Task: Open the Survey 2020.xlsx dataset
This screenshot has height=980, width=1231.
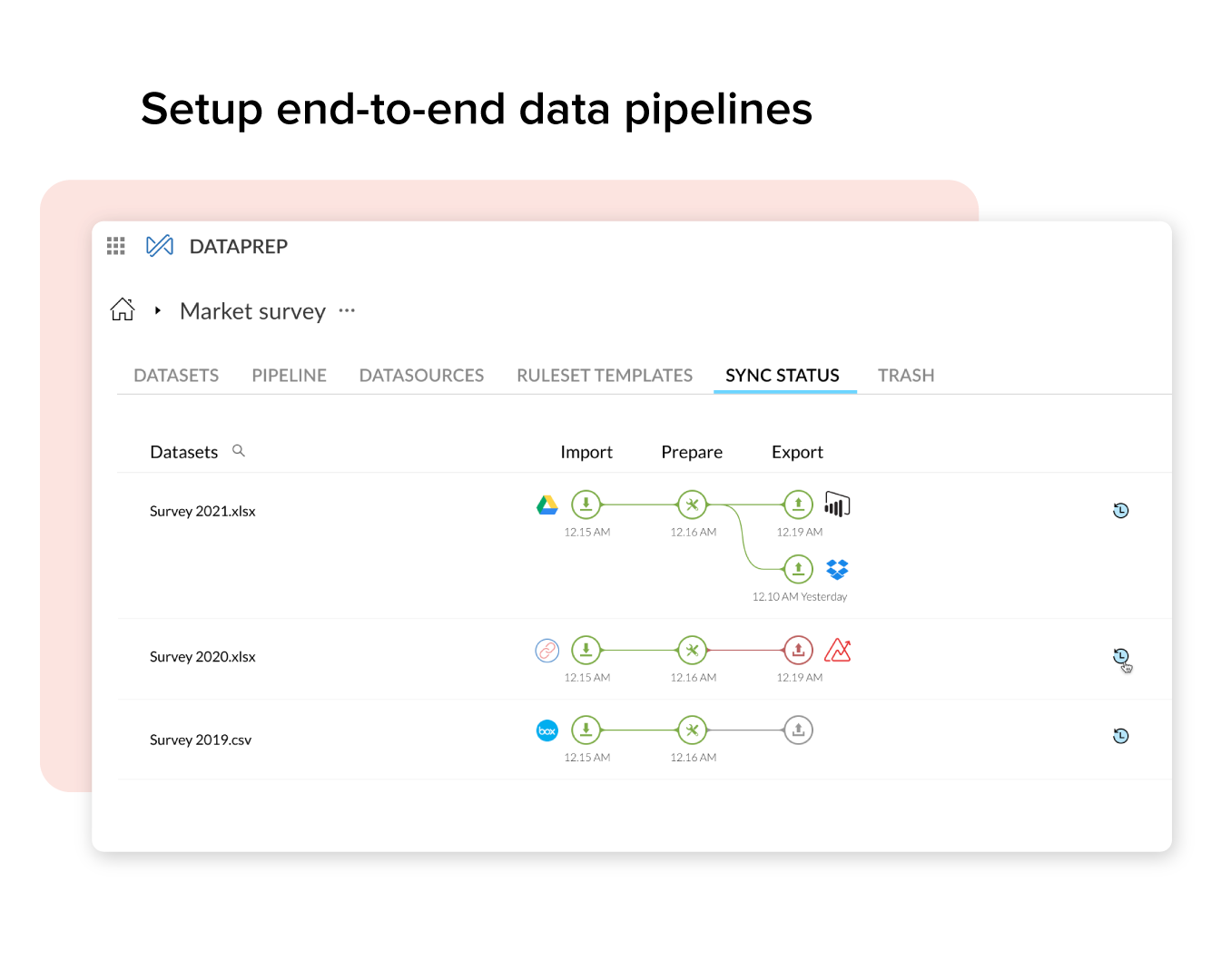Action: coord(202,656)
